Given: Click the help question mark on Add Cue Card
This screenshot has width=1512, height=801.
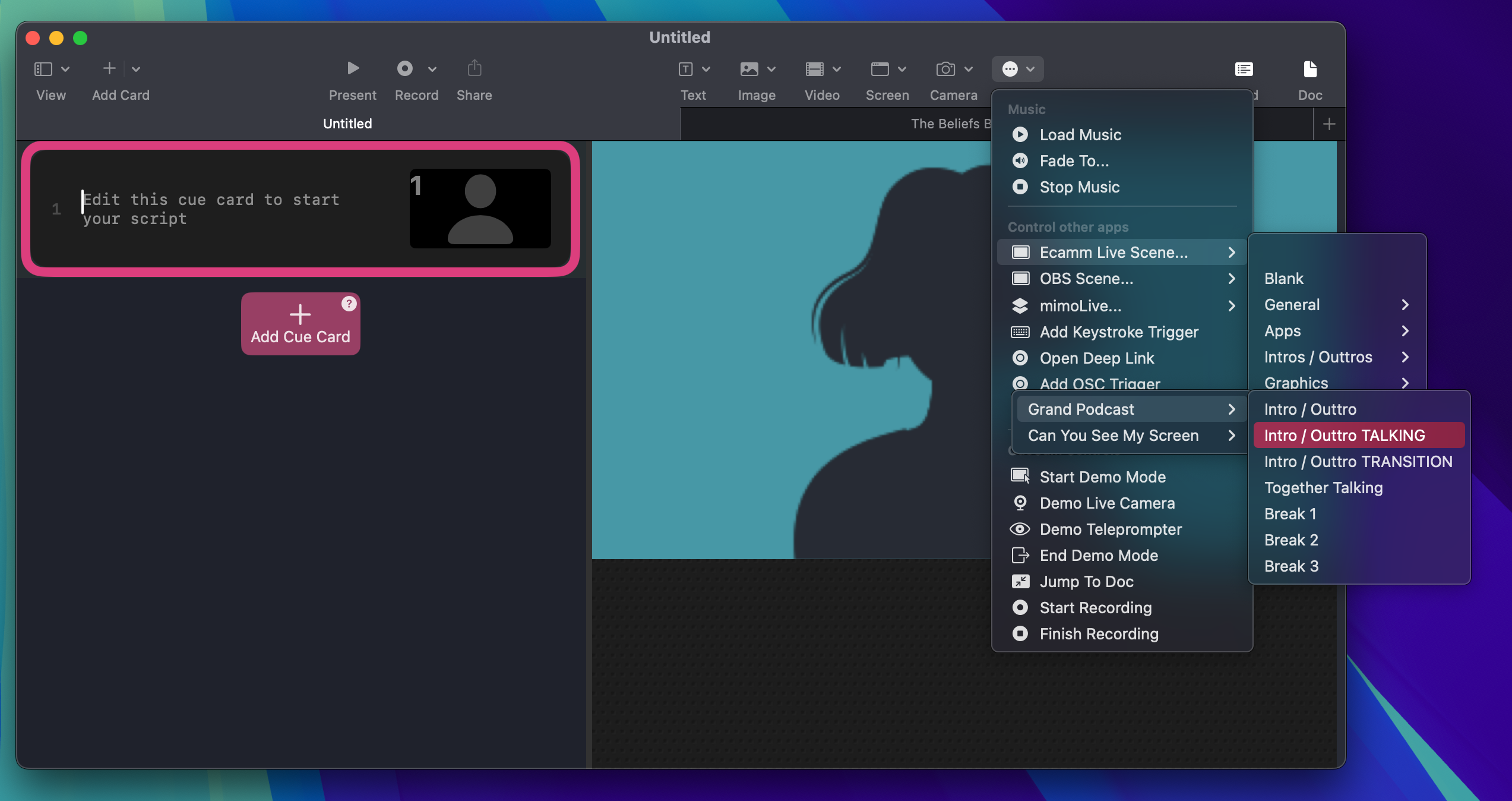Looking at the screenshot, I should (349, 304).
